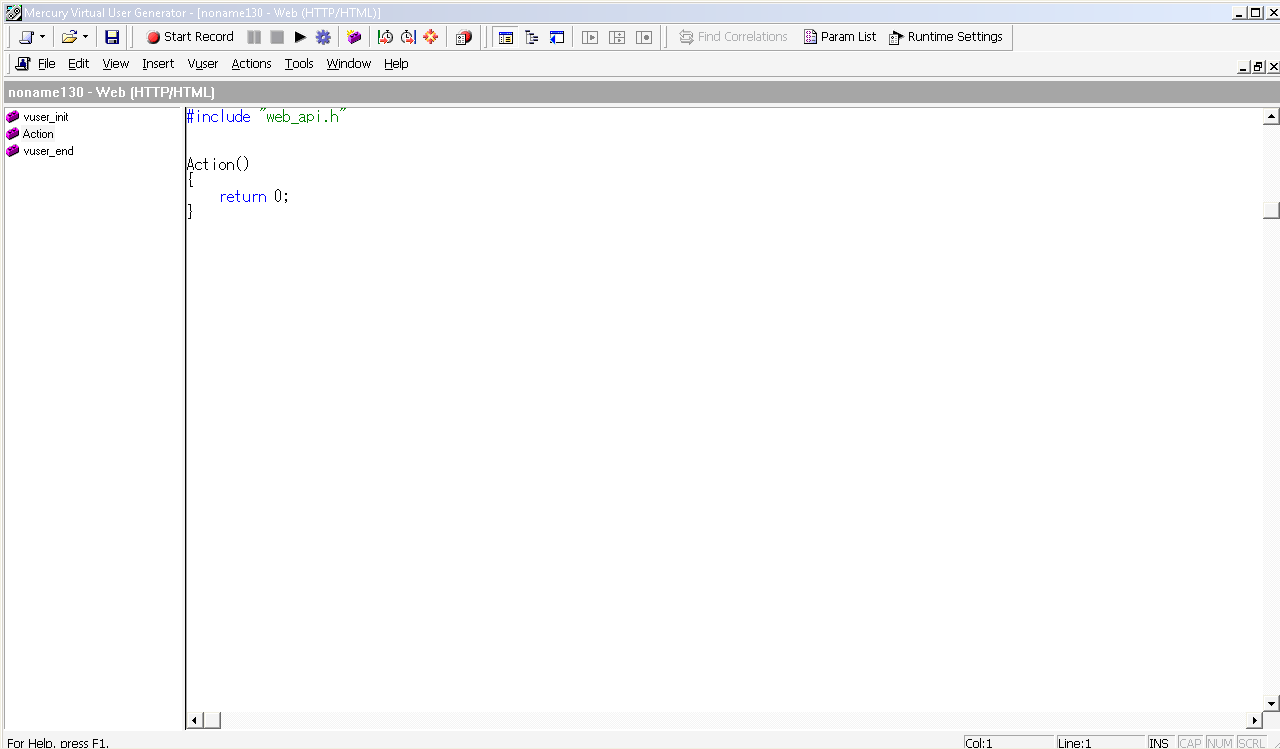The height and width of the screenshot is (749, 1280).
Task: Click the New script icon
Action: 26,37
